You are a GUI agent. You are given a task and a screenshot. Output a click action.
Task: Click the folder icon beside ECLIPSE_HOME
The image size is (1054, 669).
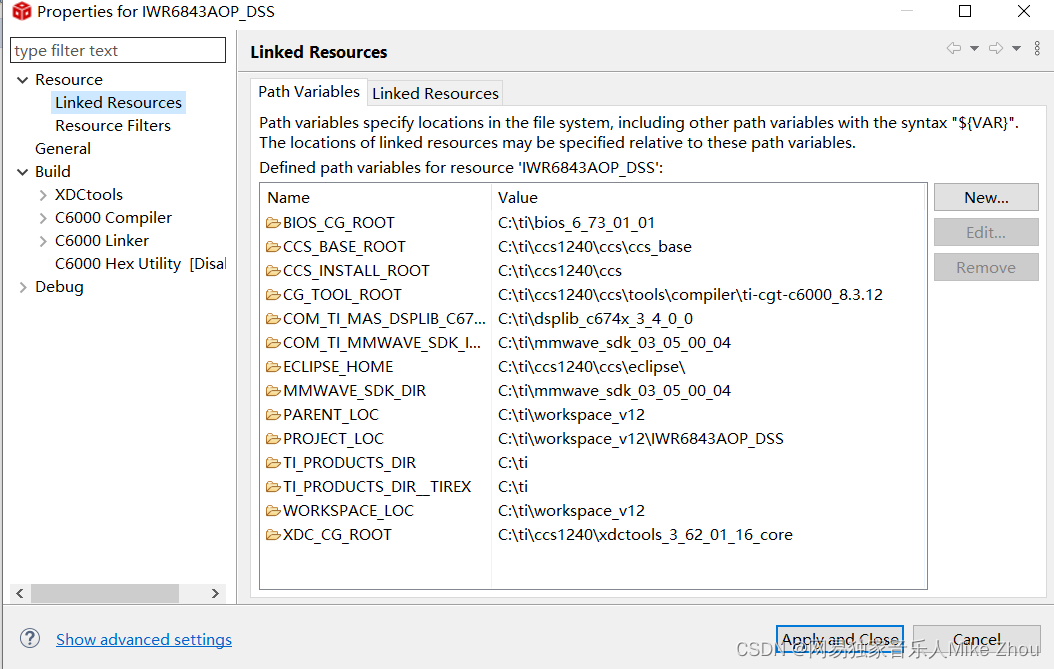pos(271,366)
